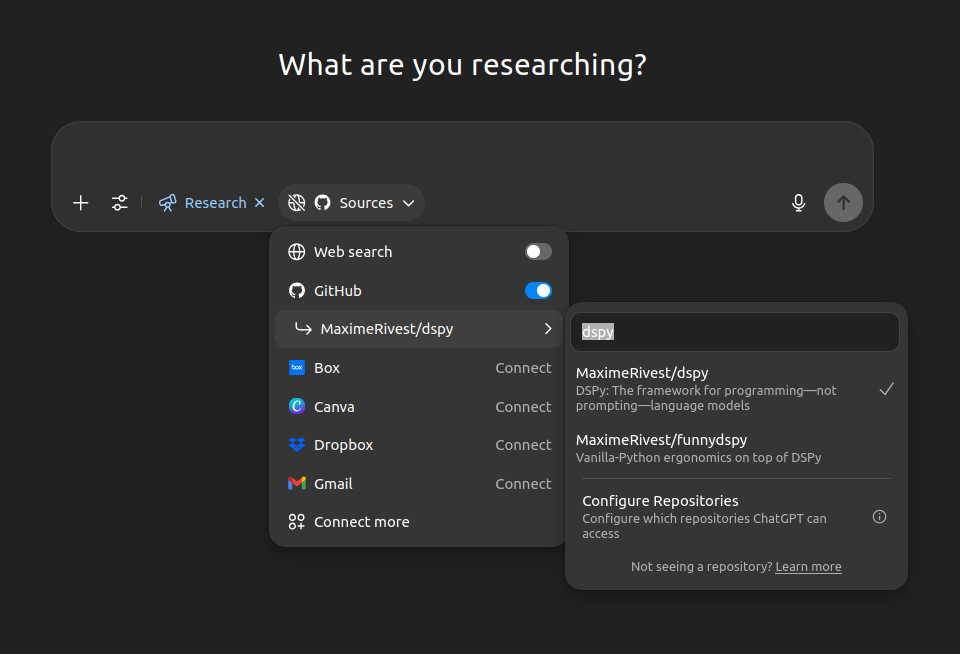Click the Sources label text

(366, 203)
